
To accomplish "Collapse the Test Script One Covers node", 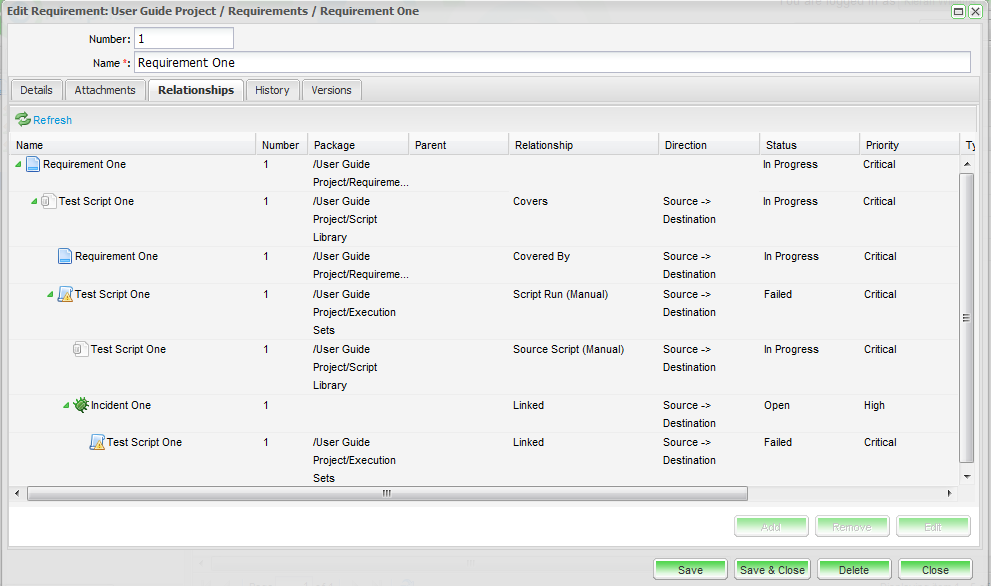I will (35, 202).
